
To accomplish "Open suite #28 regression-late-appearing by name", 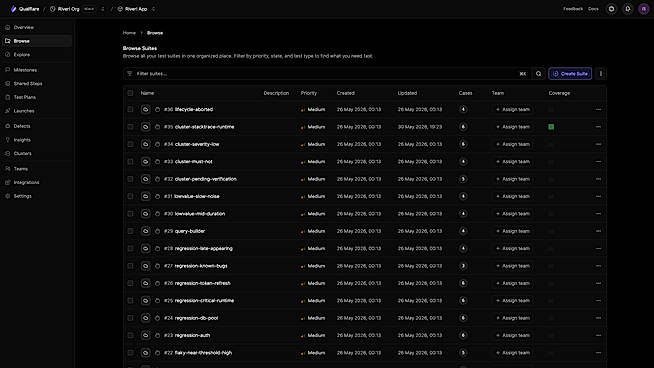I will (204, 248).
